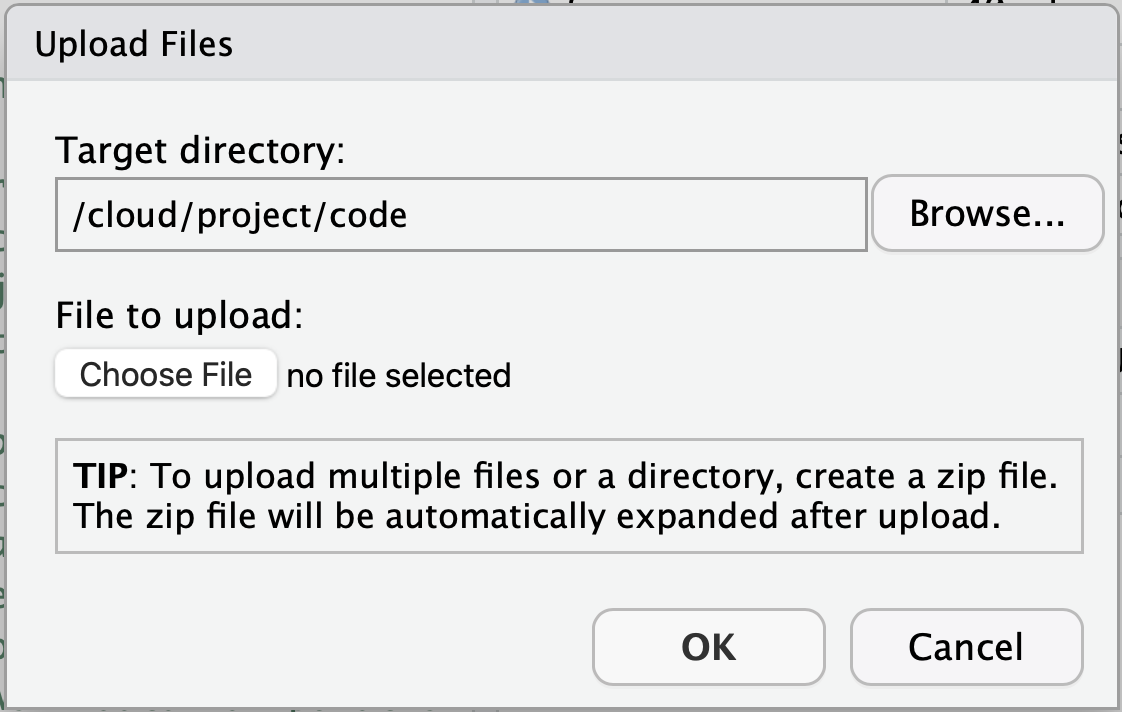
Task: Dismiss the dialog with Cancel
Action: coord(966,647)
